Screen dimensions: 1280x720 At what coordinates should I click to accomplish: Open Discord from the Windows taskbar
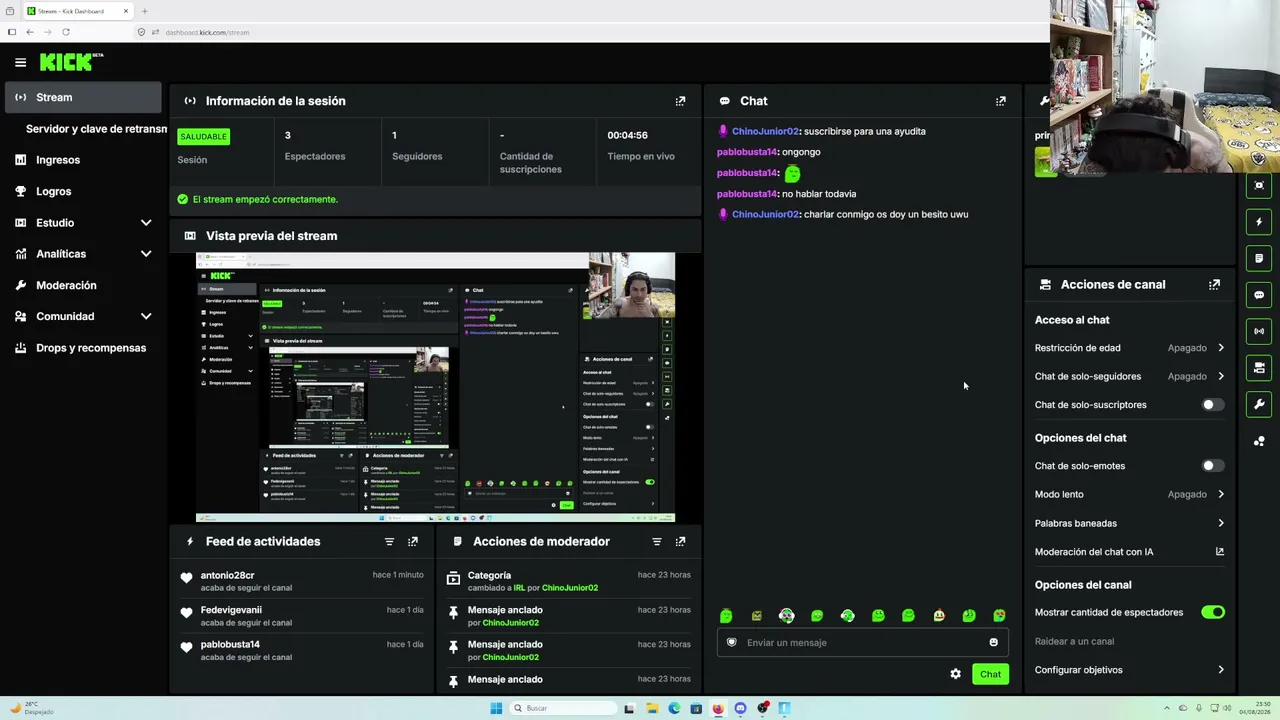pos(740,708)
